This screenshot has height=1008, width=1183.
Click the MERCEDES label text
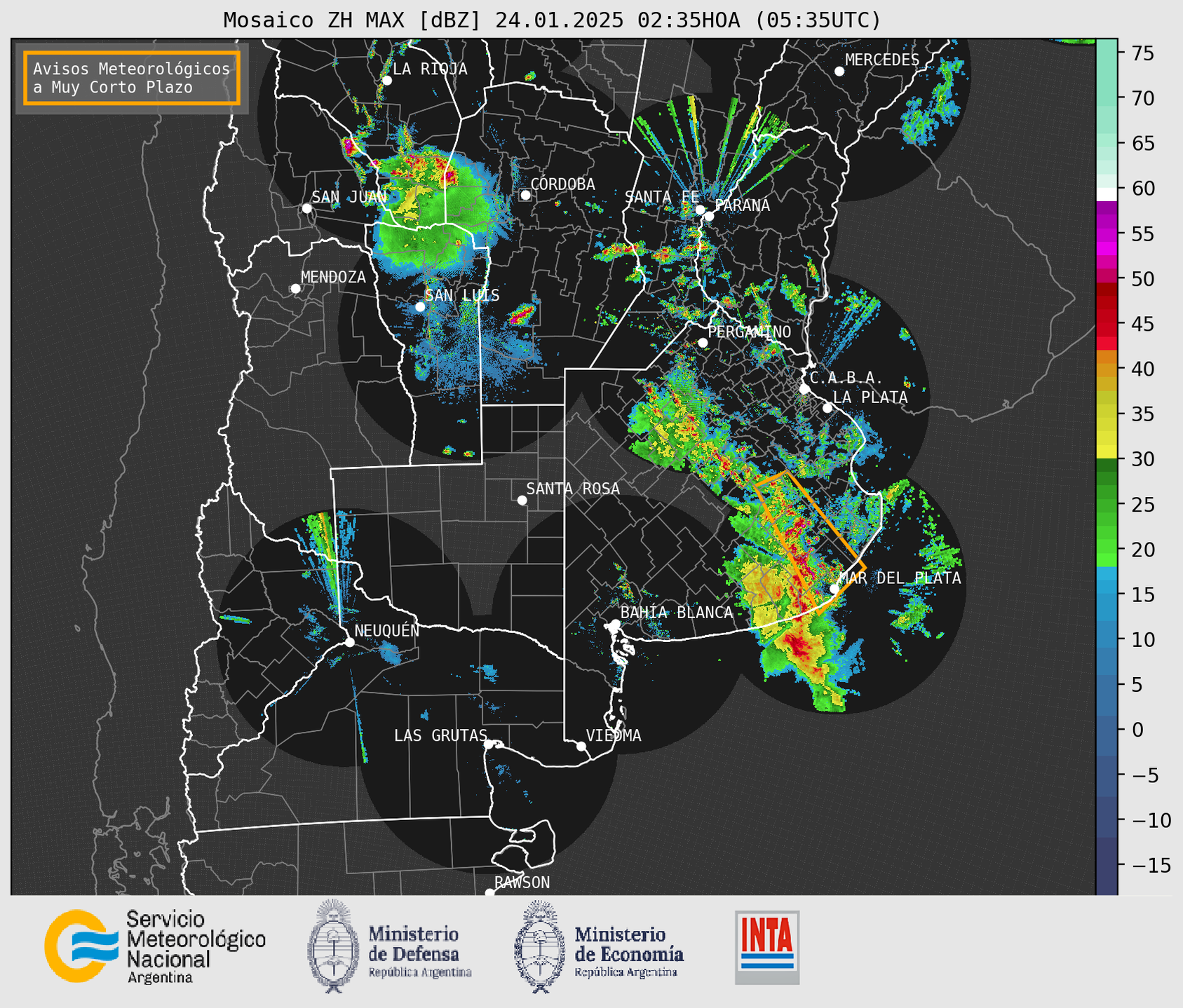(882, 60)
